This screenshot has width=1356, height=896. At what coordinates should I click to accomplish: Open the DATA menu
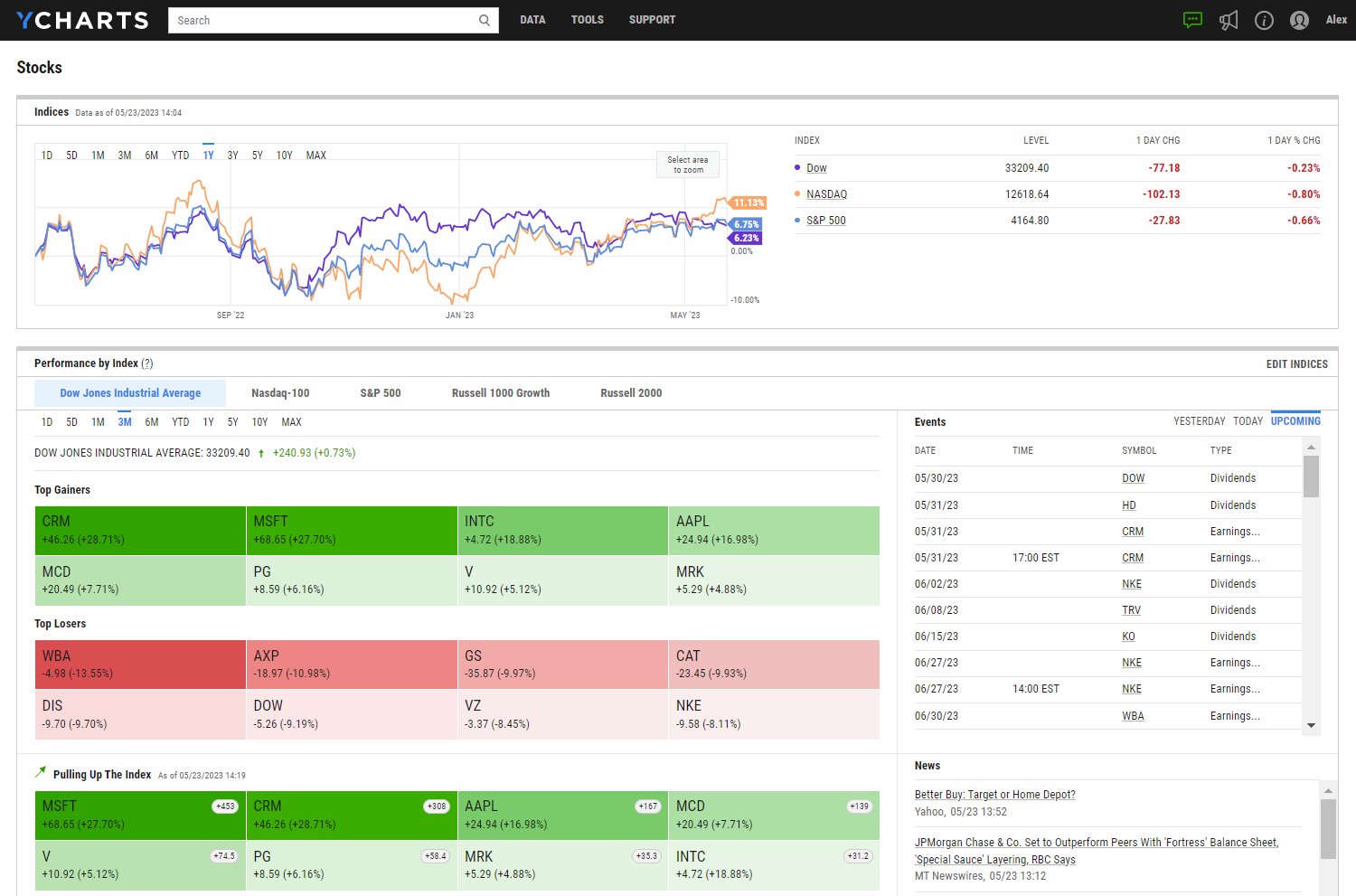[x=532, y=20]
